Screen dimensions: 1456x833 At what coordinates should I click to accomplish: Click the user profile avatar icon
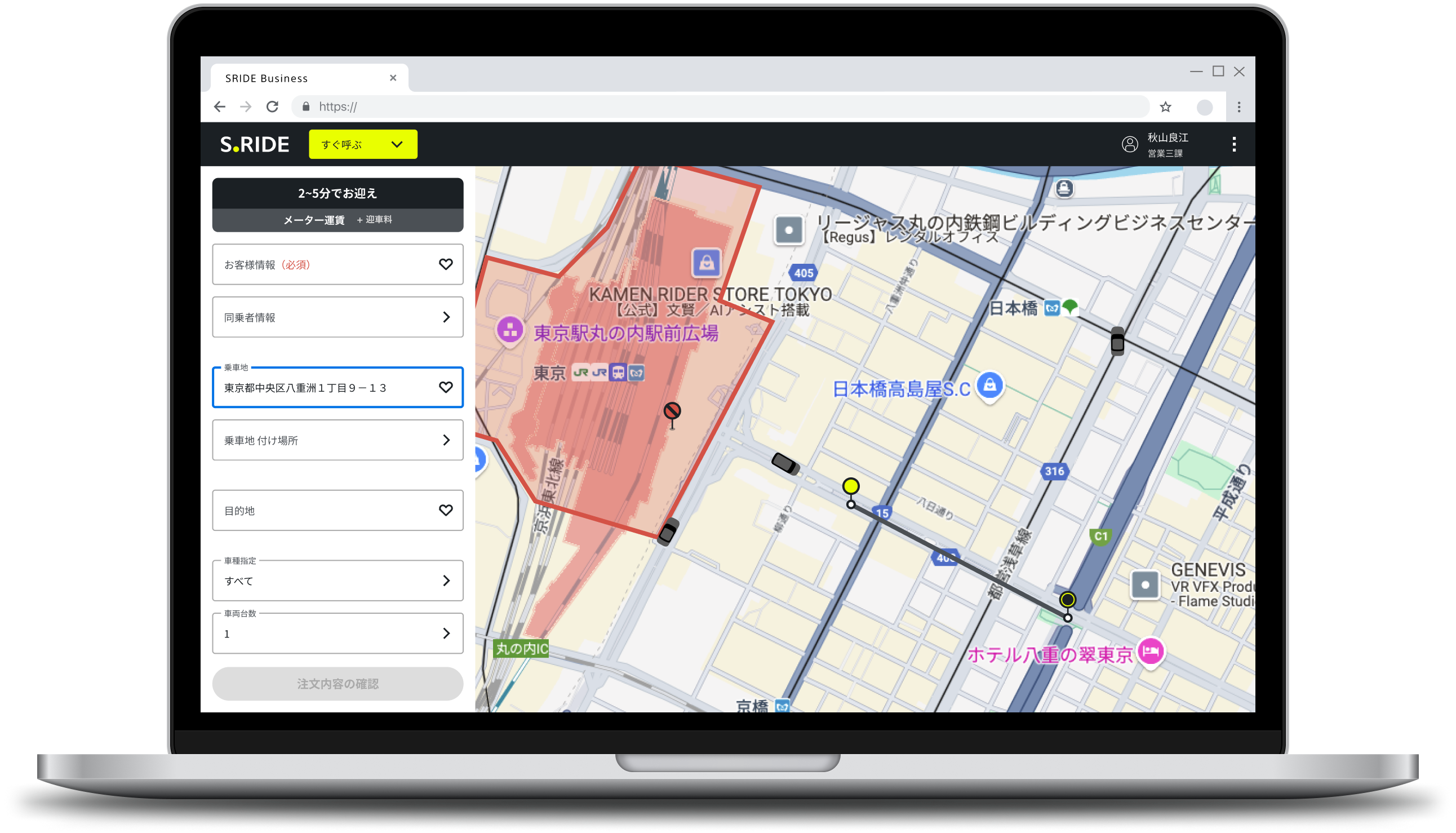point(1129,144)
